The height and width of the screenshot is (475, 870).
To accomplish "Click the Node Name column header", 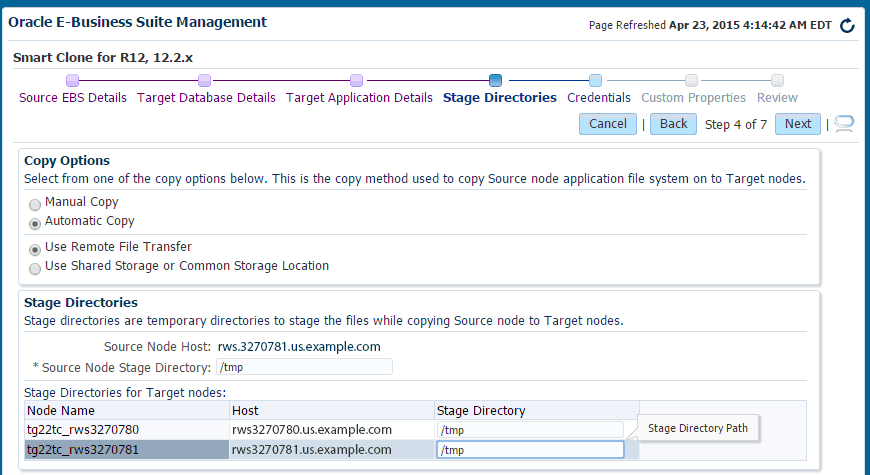I will click(x=127, y=411).
